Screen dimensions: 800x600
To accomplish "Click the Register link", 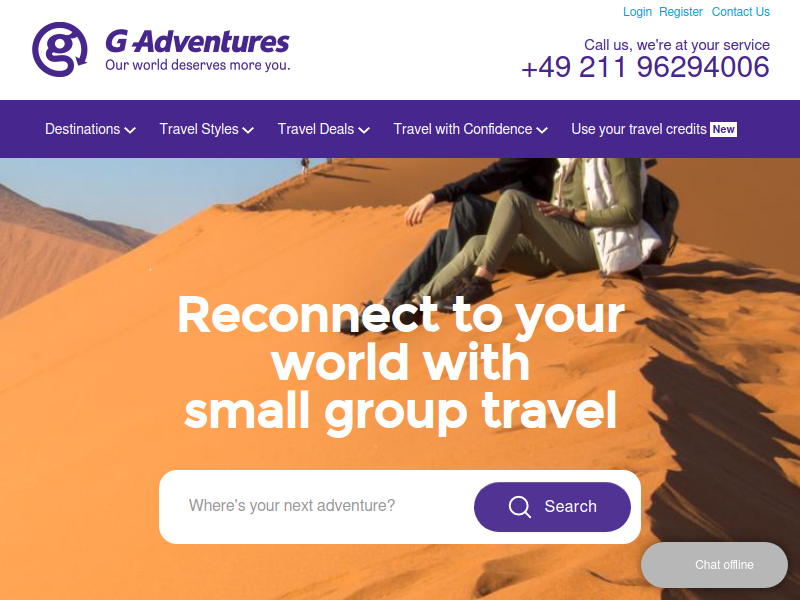I will pyautogui.click(x=681, y=12).
